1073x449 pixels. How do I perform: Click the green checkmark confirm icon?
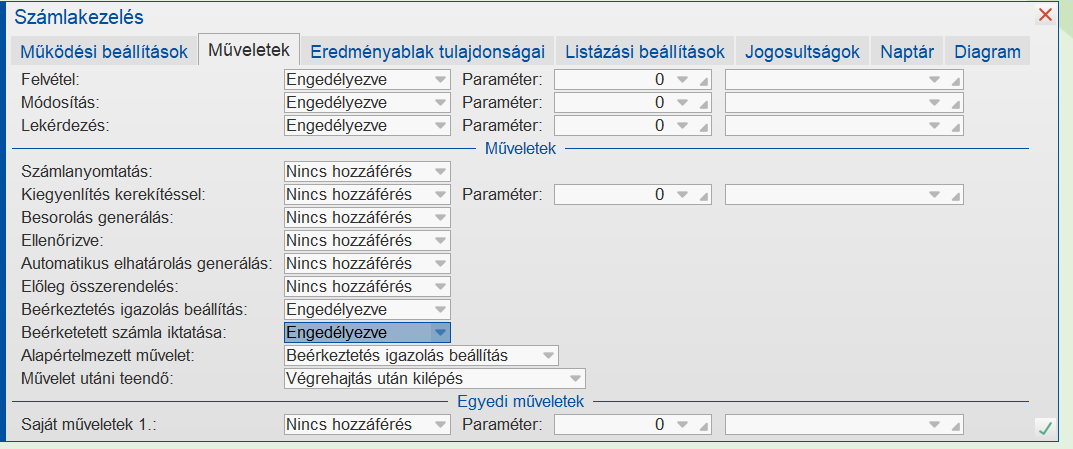click(x=1045, y=428)
